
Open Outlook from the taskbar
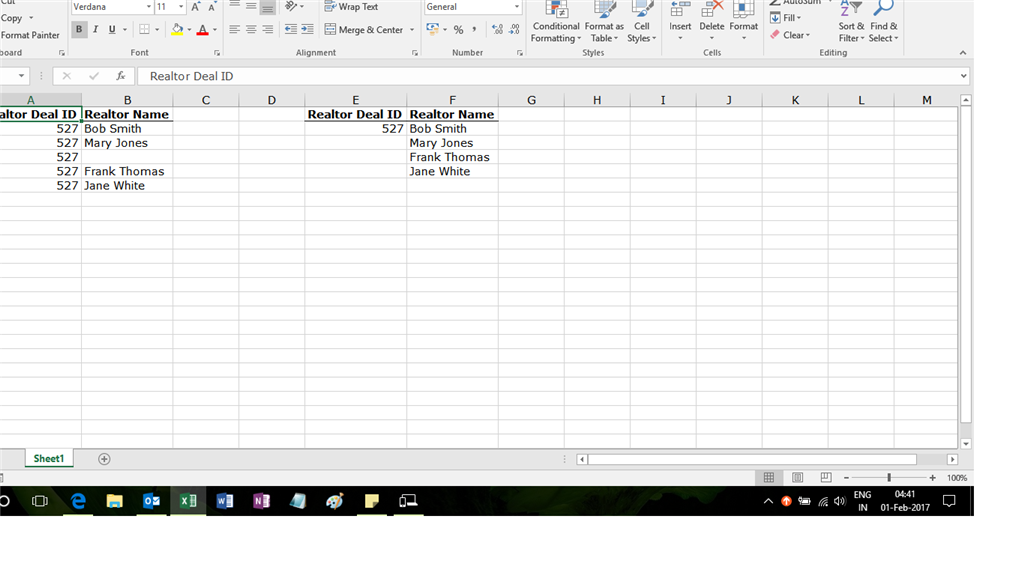pos(152,501)
